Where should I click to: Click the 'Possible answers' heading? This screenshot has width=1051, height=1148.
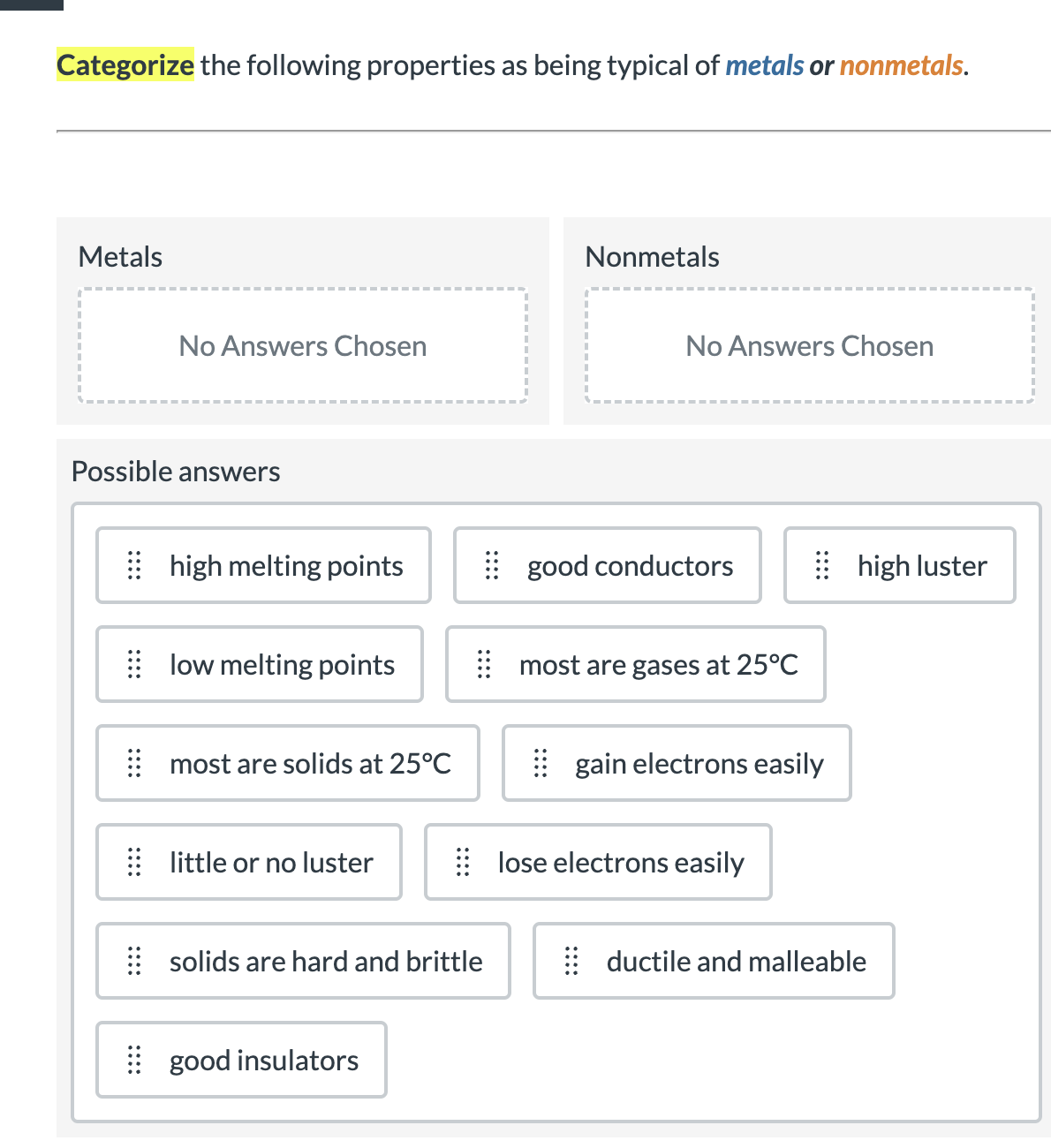(x=175, y=471)
